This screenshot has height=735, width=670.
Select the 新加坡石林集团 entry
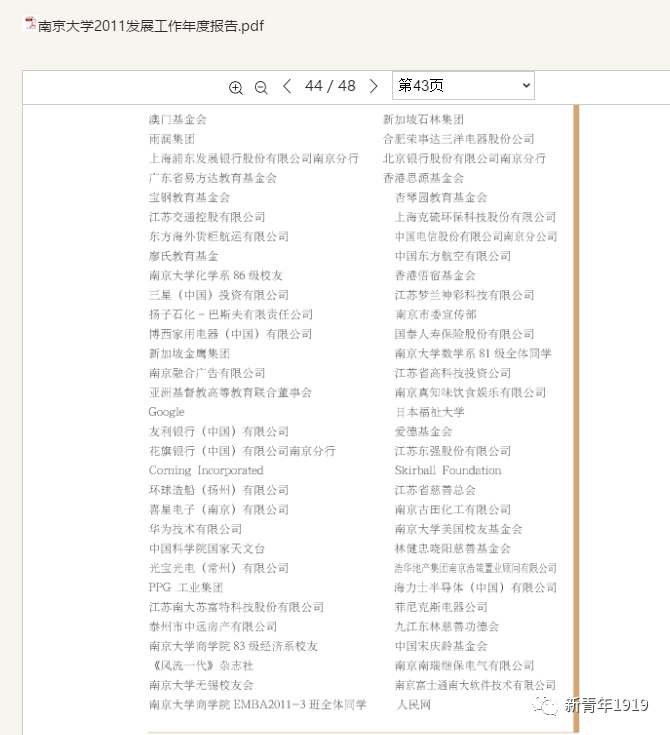[423, 120]
